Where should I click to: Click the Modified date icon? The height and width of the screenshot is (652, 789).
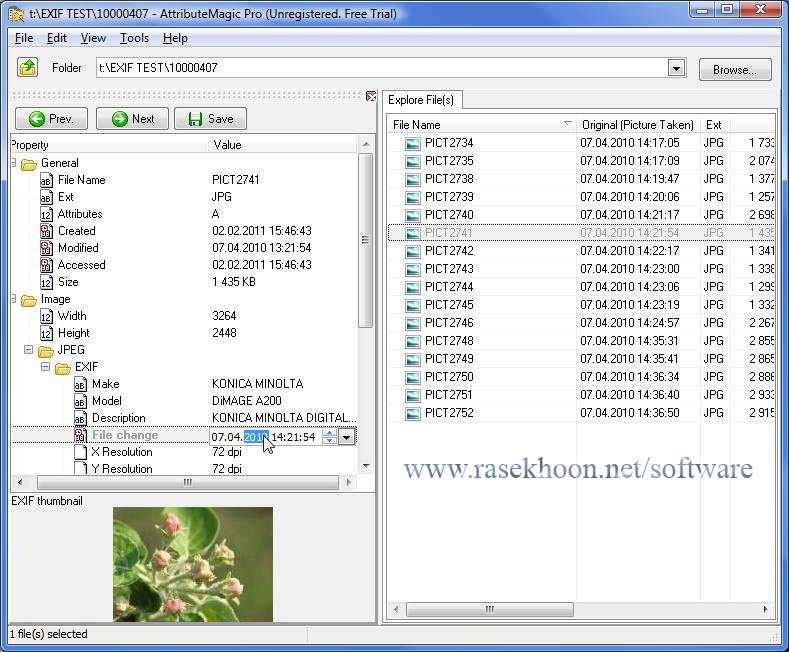pos(46,249)
